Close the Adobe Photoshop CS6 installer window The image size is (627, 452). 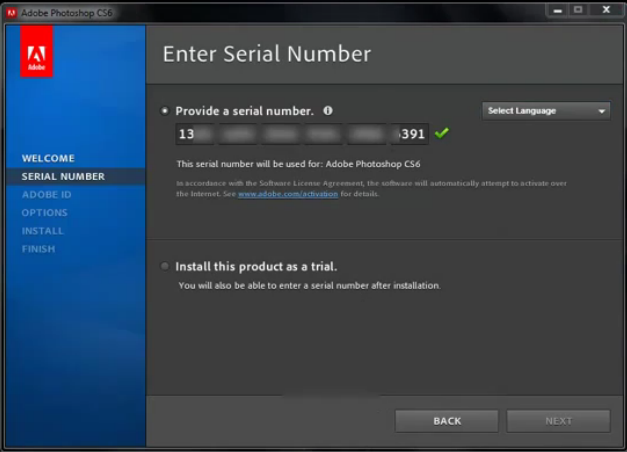click(606, 10)
